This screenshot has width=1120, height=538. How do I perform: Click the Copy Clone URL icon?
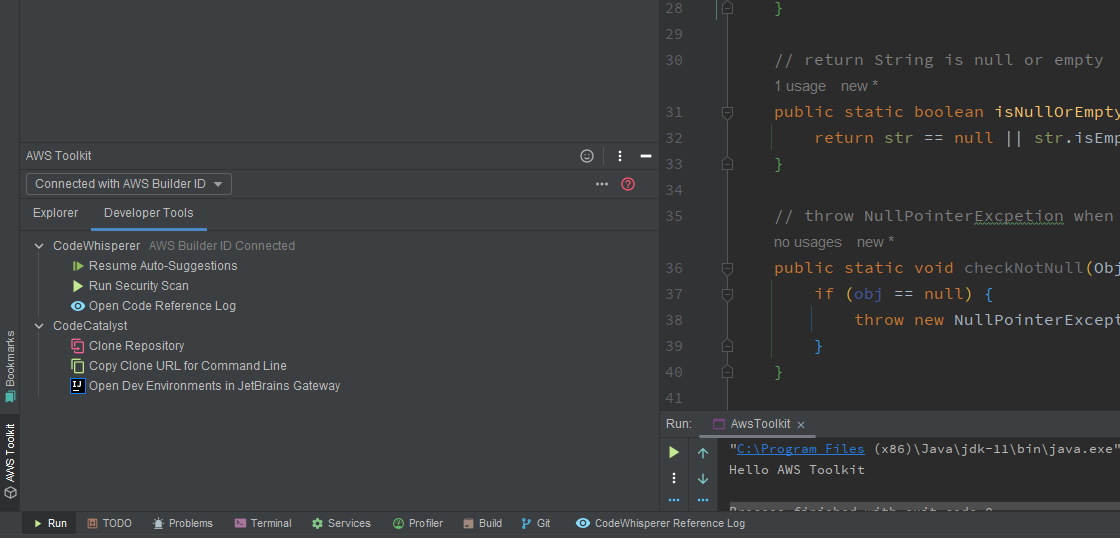[78, 366]
